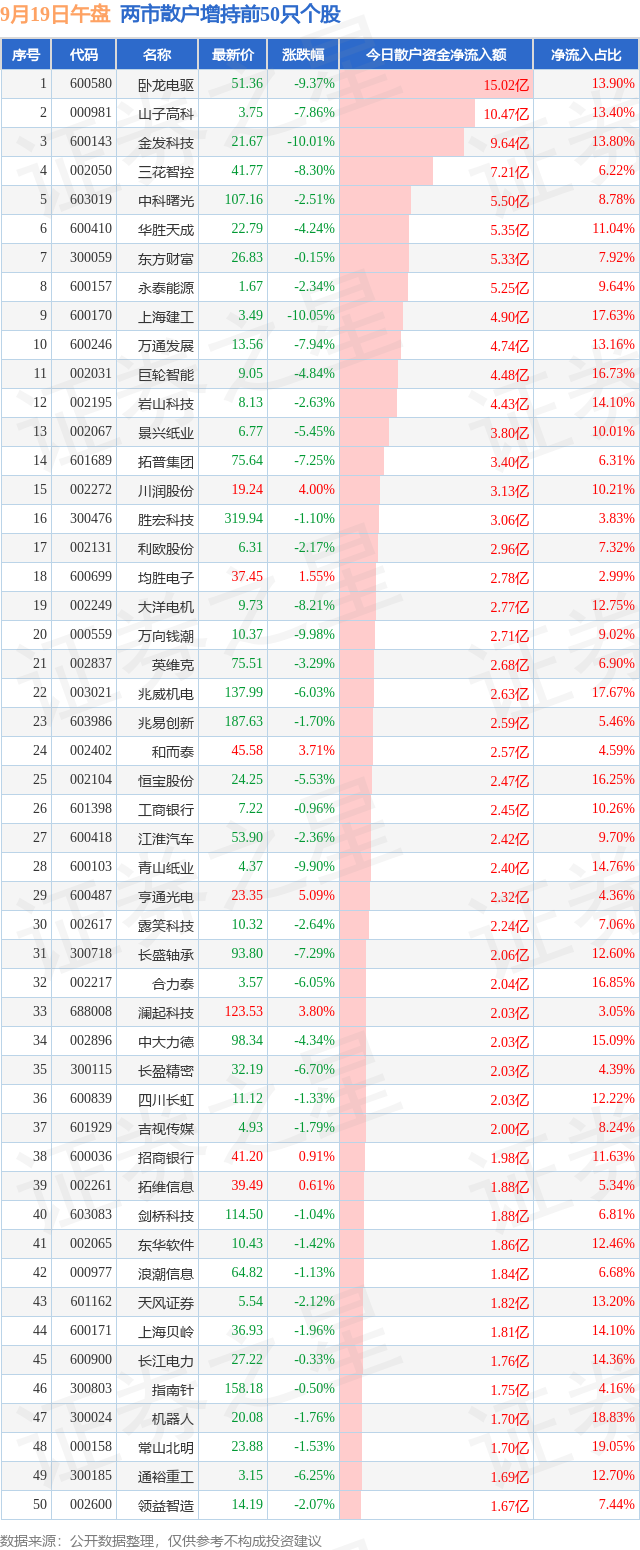Select stock name 兆易创新

(166, 723)
